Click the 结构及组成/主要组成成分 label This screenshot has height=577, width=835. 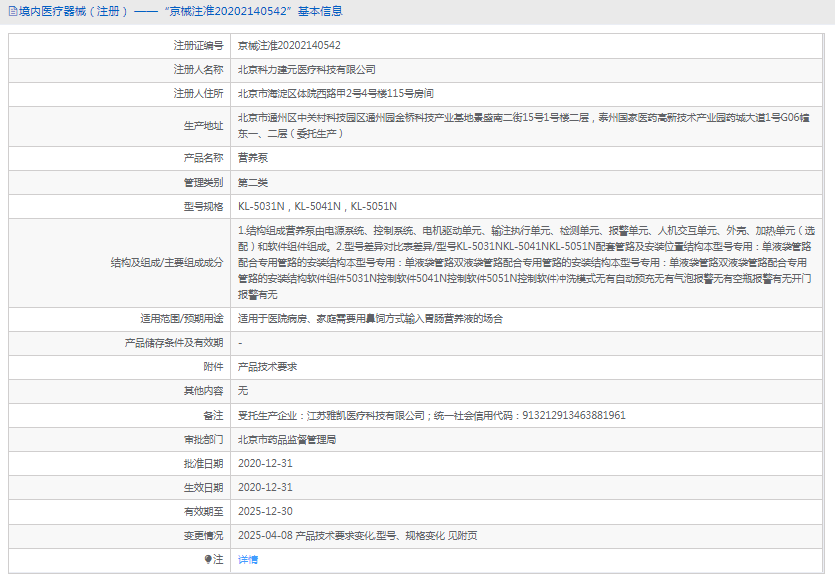pos(167,262)
